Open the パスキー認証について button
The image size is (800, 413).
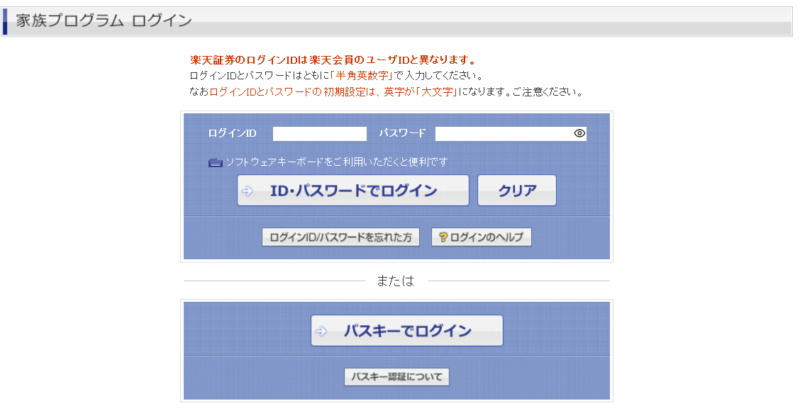click(397, 377)
